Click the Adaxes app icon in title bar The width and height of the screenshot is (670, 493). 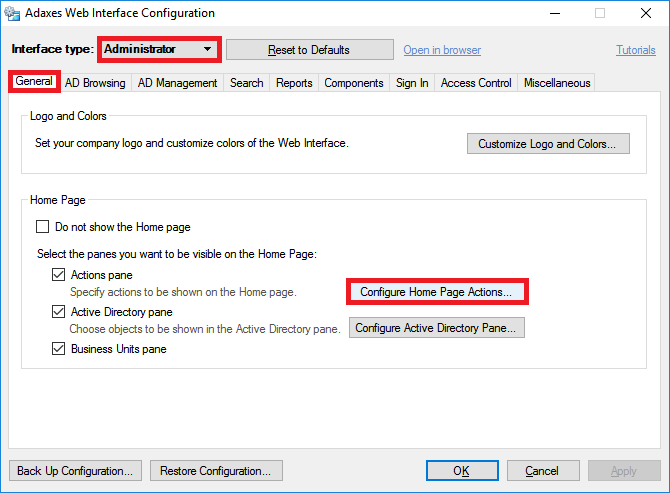12,13
